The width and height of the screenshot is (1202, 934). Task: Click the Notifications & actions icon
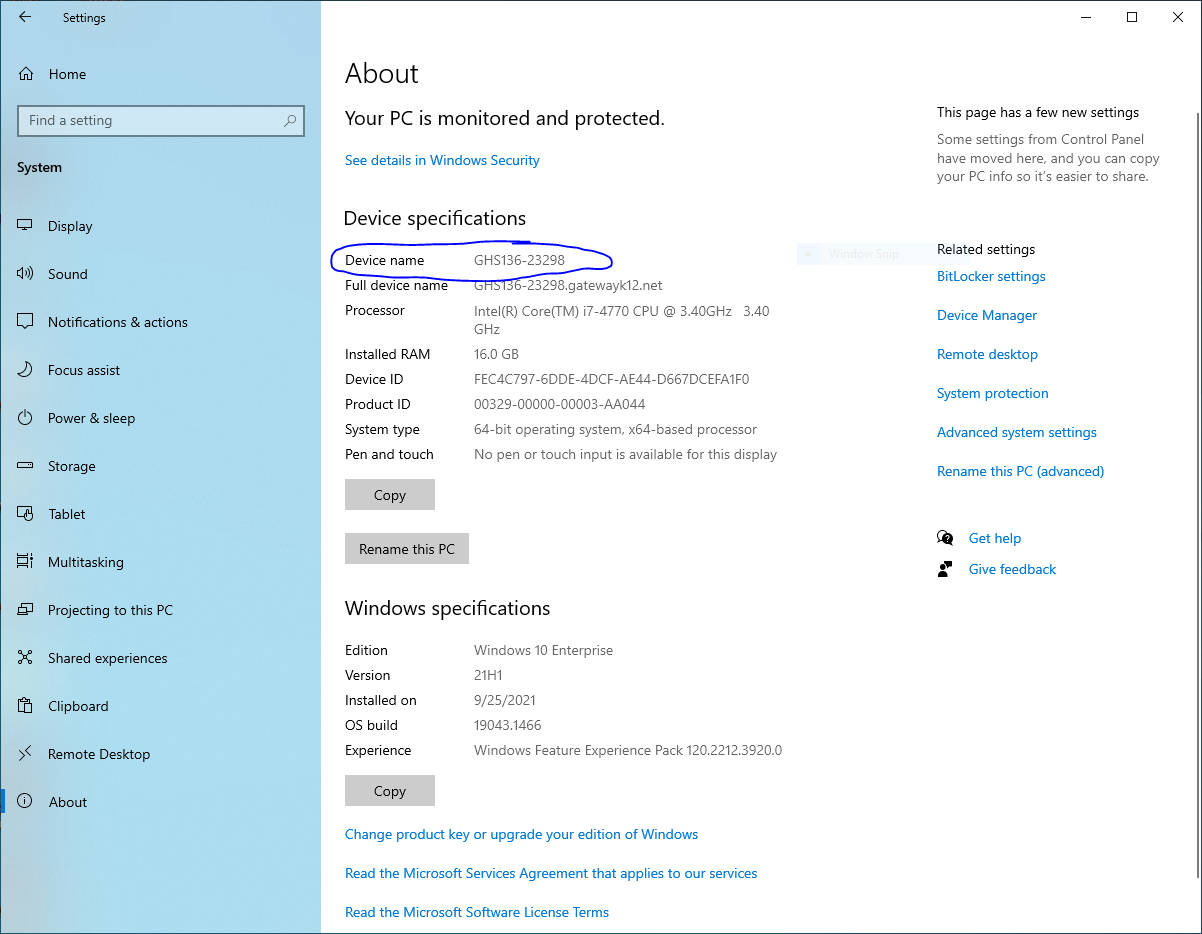(x=26, y=322)
